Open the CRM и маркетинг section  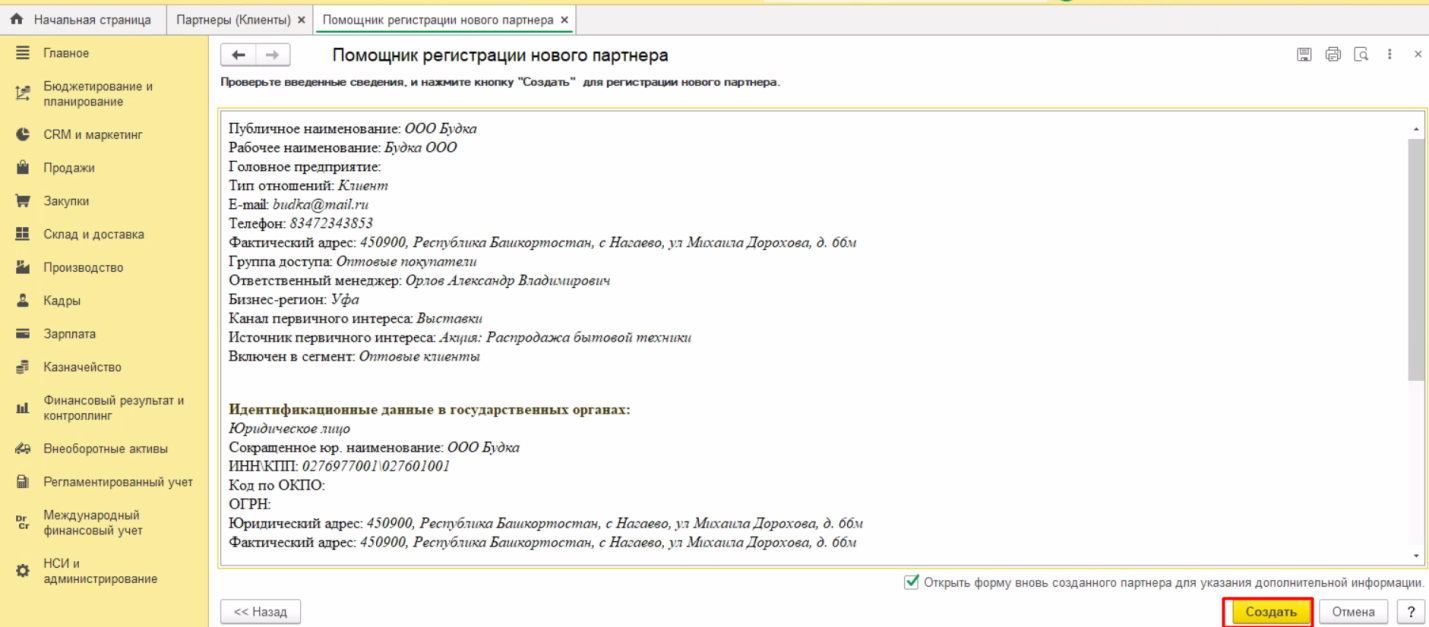click(92, 135)
